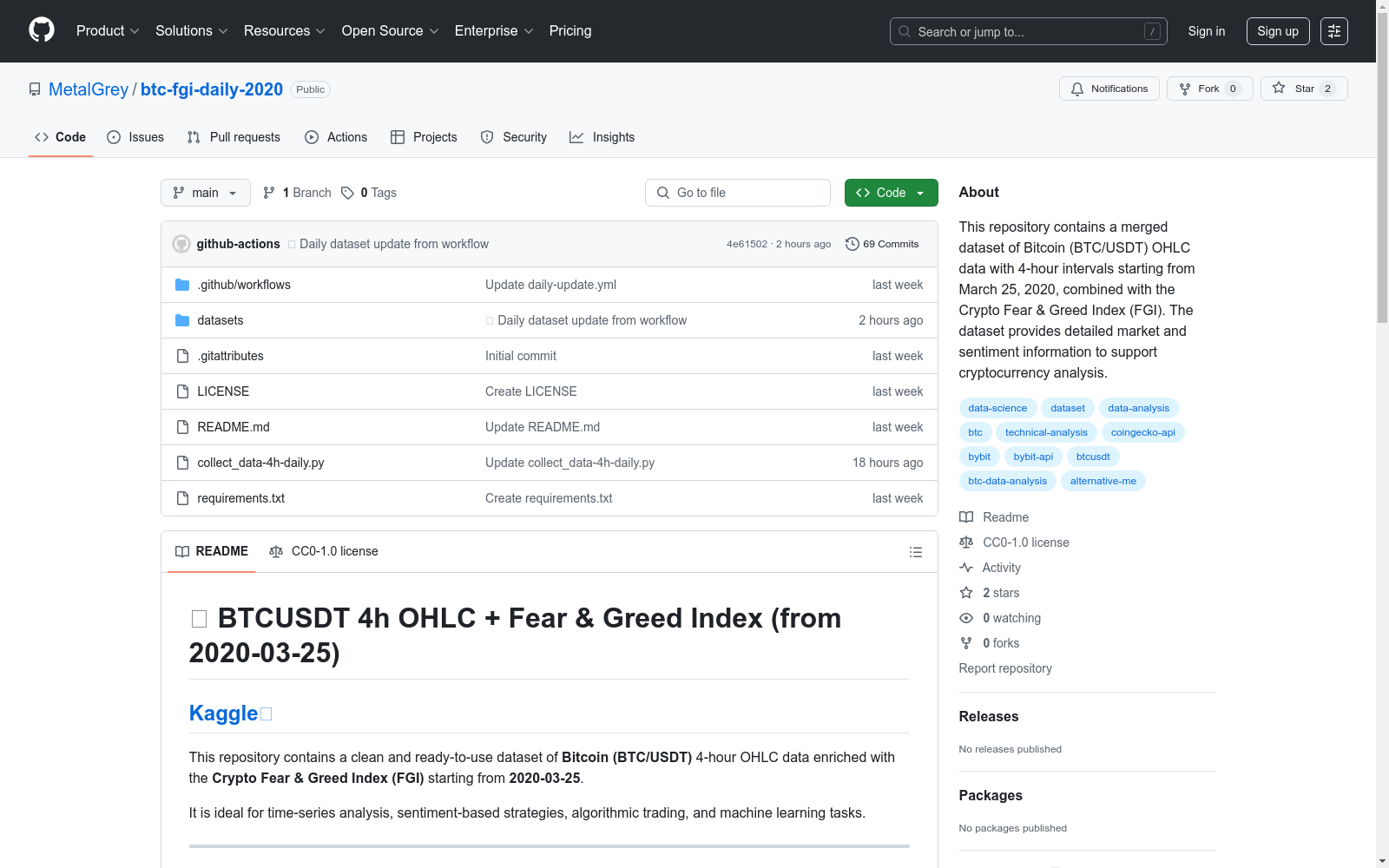The image size is (1389, 868).
Task: Click the scales icon beside CC0-1.0 license in About
Action: 966,542
